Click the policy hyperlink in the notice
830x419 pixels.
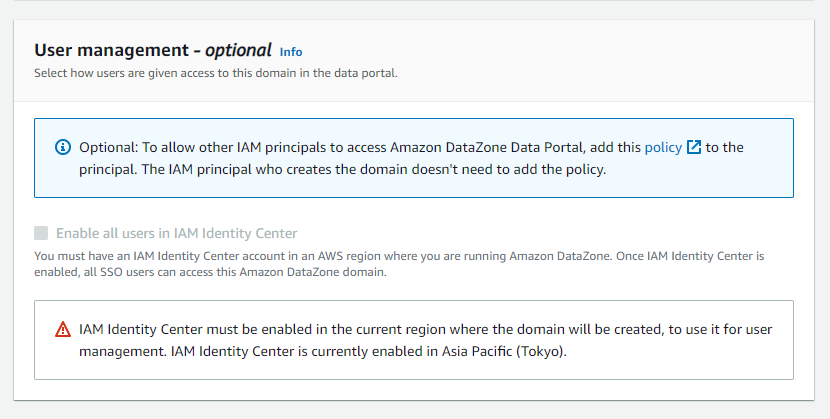(663, 147)
